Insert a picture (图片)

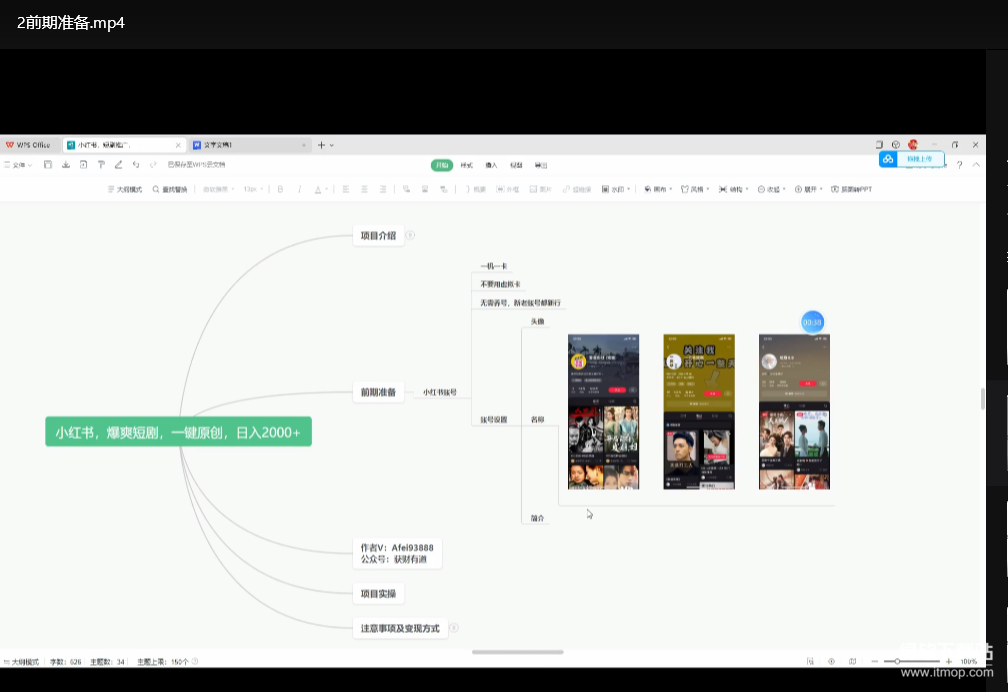(541, 189)
